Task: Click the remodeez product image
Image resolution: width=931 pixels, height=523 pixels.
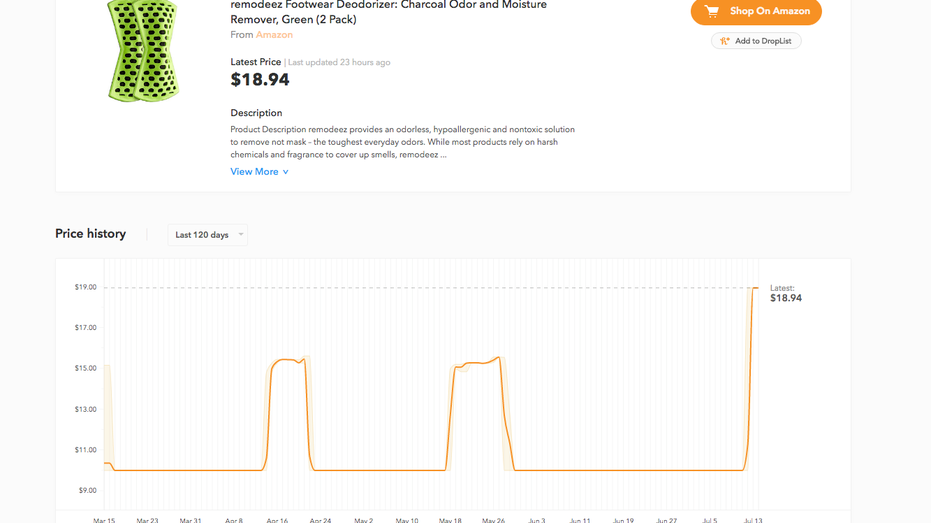Action: coord(143,51)
